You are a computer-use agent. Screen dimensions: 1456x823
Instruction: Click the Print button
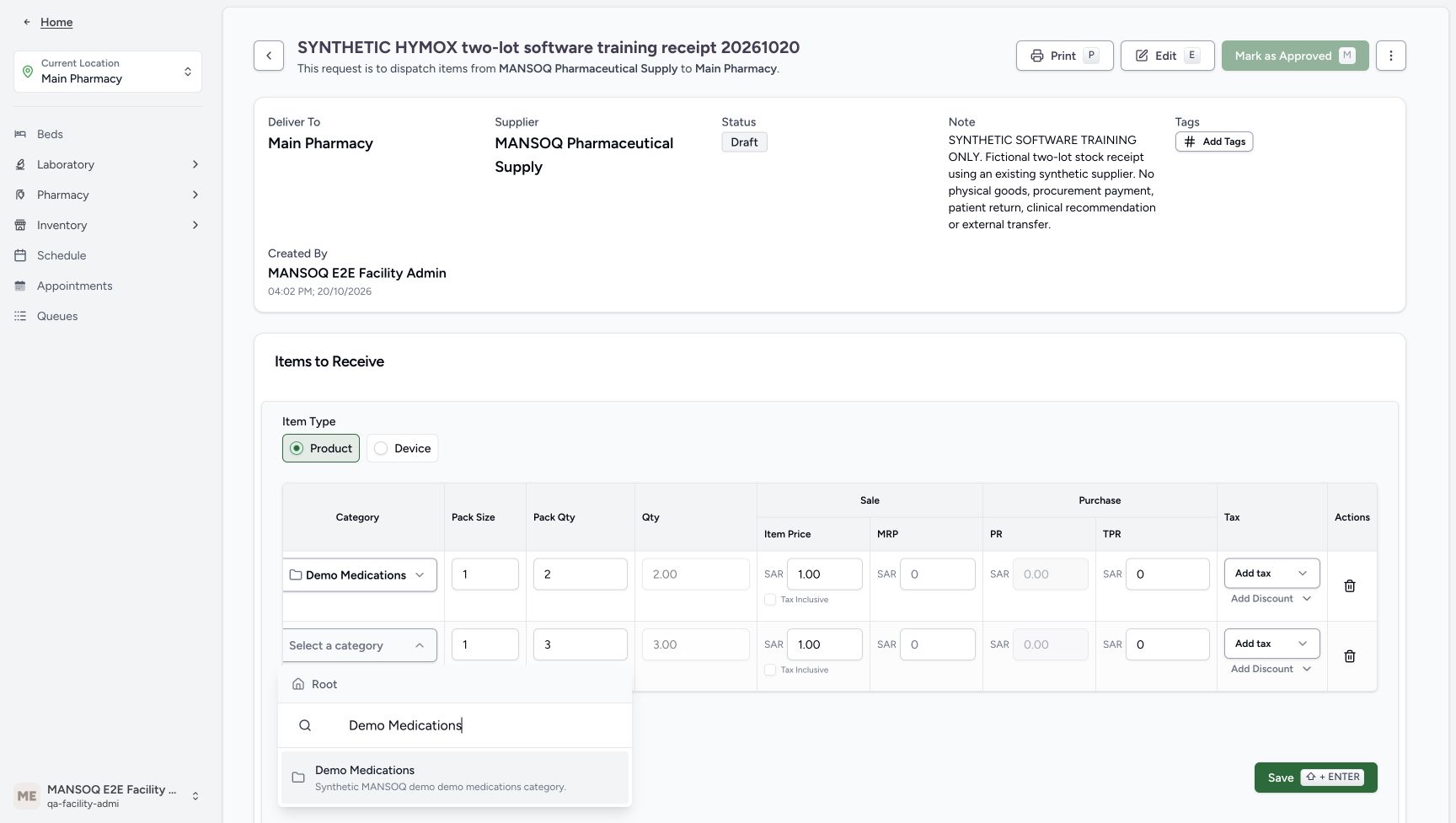coord(1065,56)
